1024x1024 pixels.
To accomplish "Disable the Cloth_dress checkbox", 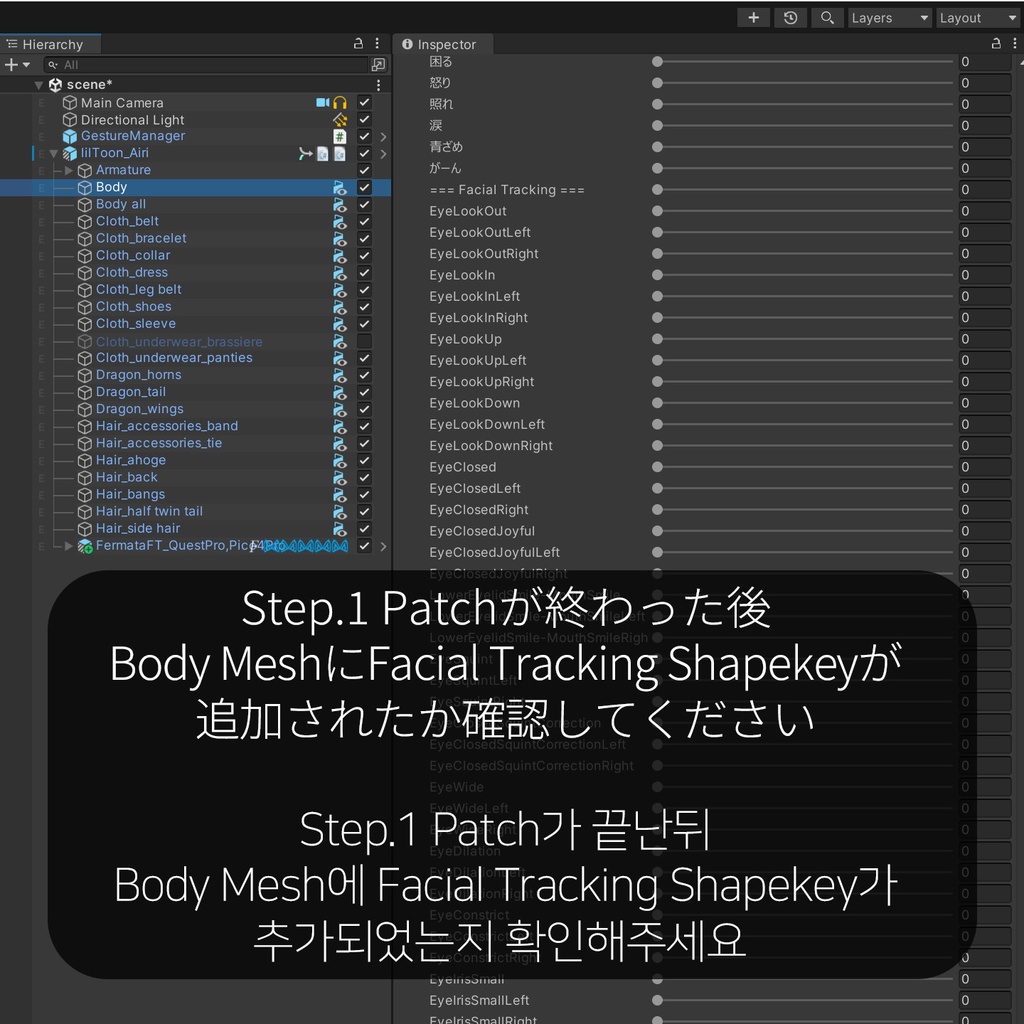I will click(x=364, y=272).
